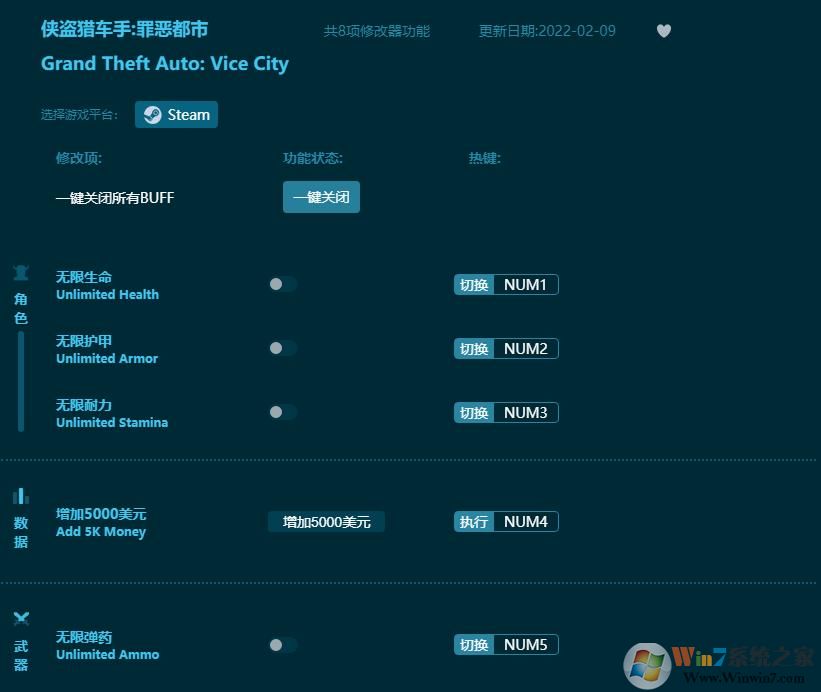The image size is (821, 692).
Task: Click the heart favorite icon
Action: point(663,31)
